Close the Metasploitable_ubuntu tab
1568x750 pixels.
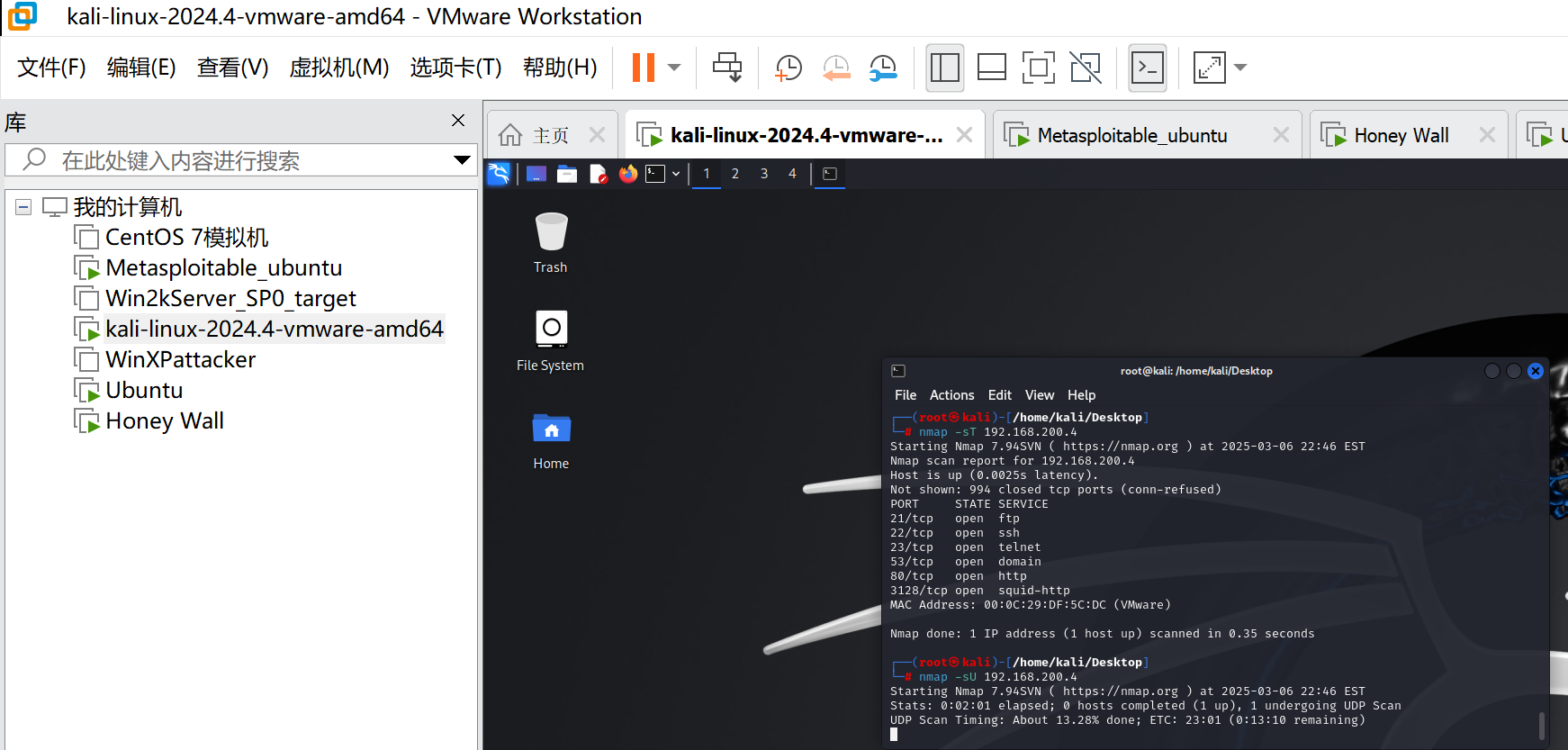click(1281, 135)
